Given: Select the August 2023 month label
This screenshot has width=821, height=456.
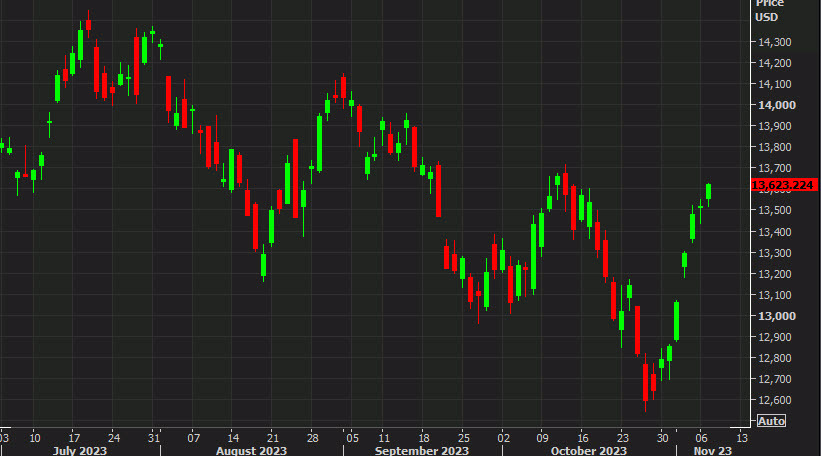Looking at the screenshot, I should (x=251, y=451).
